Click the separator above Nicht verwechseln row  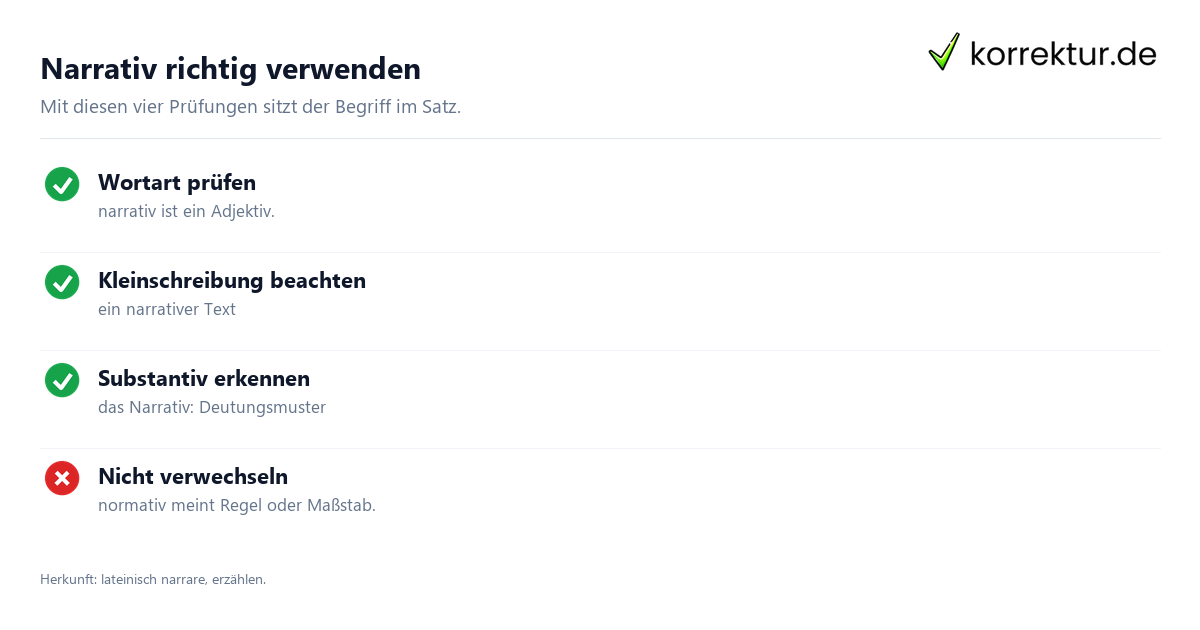(600, 448)
